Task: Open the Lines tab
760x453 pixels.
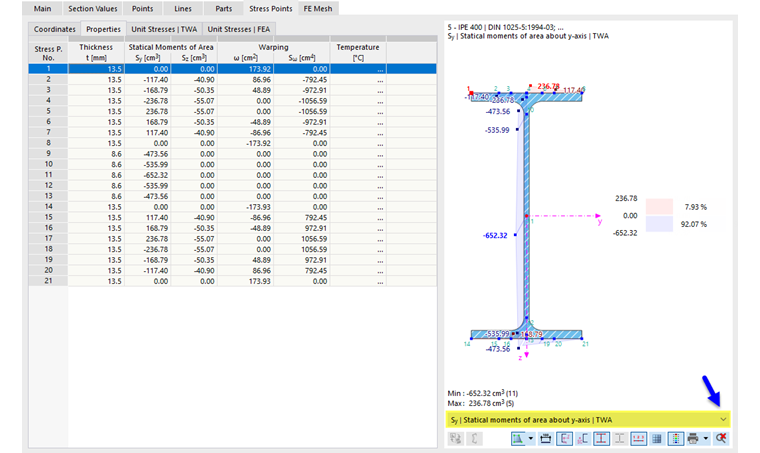Action: coord(183,9)
